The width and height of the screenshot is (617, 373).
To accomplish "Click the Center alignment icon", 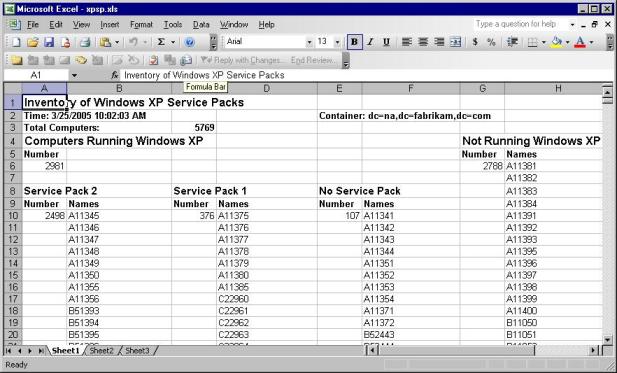I will [423, 42].
